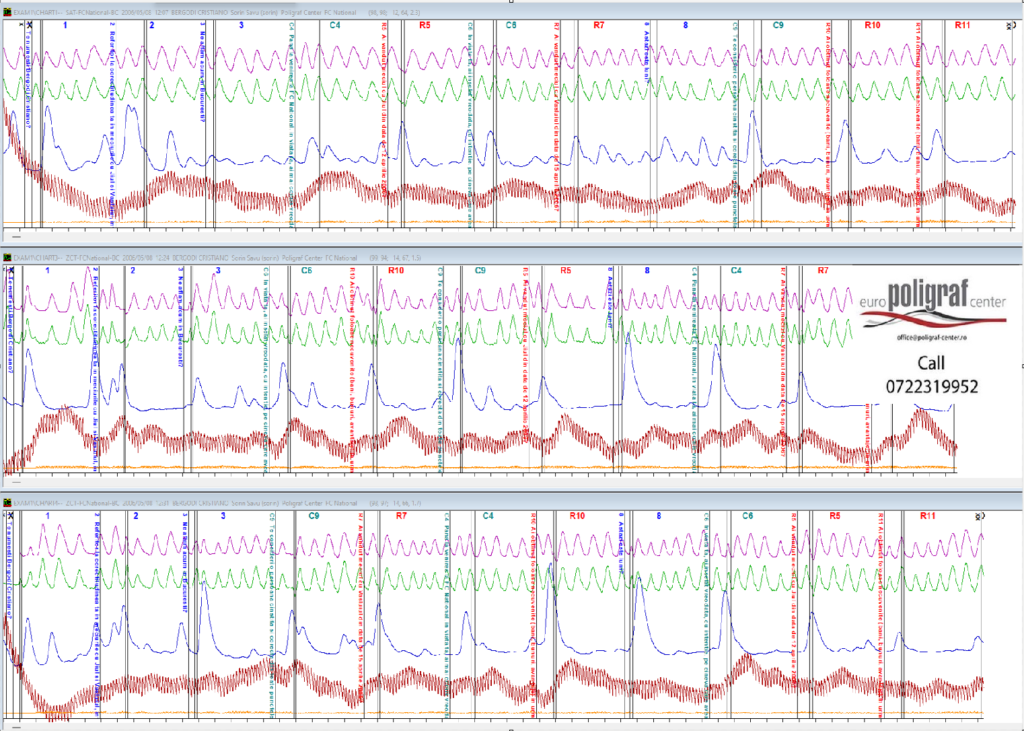Select question 8 marker in the 12:31 ZCT chart
Screen dimensions: 1024x731
click(658, 515)
